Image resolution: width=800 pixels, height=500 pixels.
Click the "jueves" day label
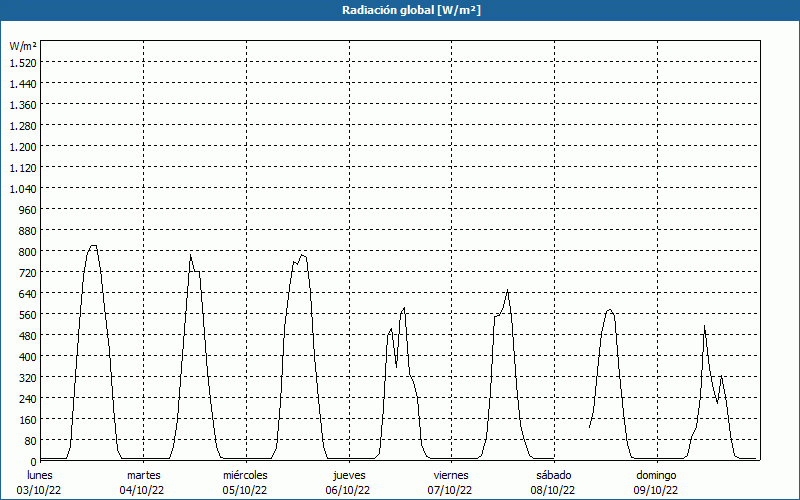point(349,475)
